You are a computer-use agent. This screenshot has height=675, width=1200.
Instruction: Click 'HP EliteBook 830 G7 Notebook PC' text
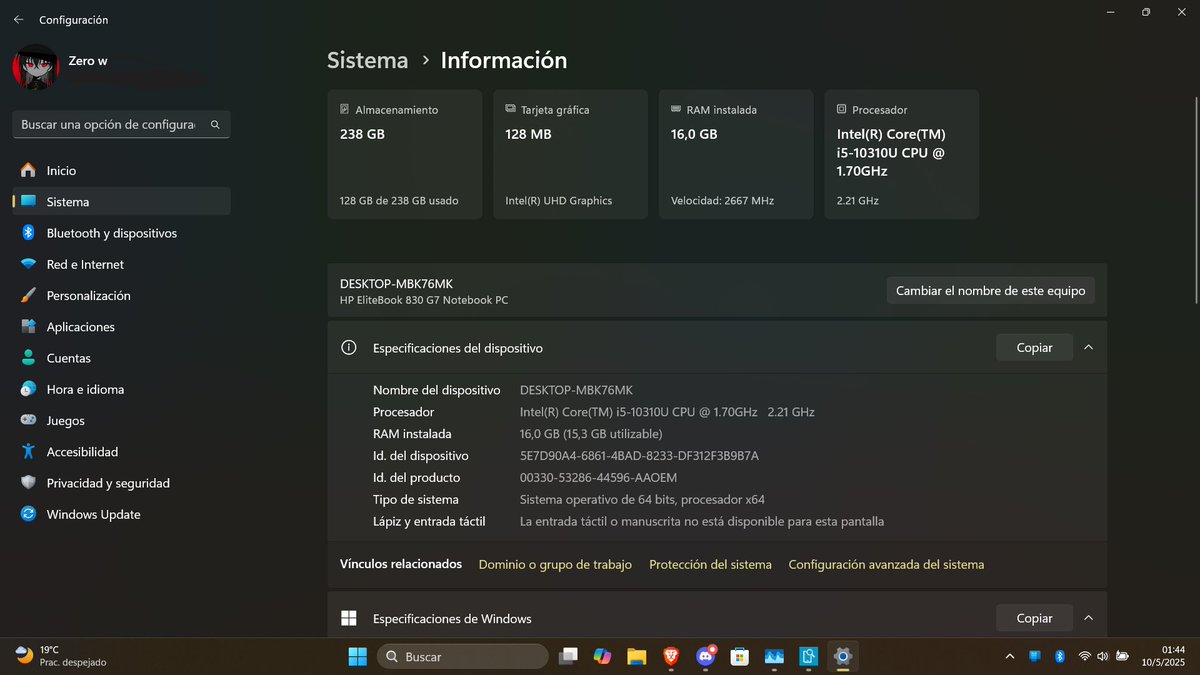pyautogui.click(x=424, y=300)
